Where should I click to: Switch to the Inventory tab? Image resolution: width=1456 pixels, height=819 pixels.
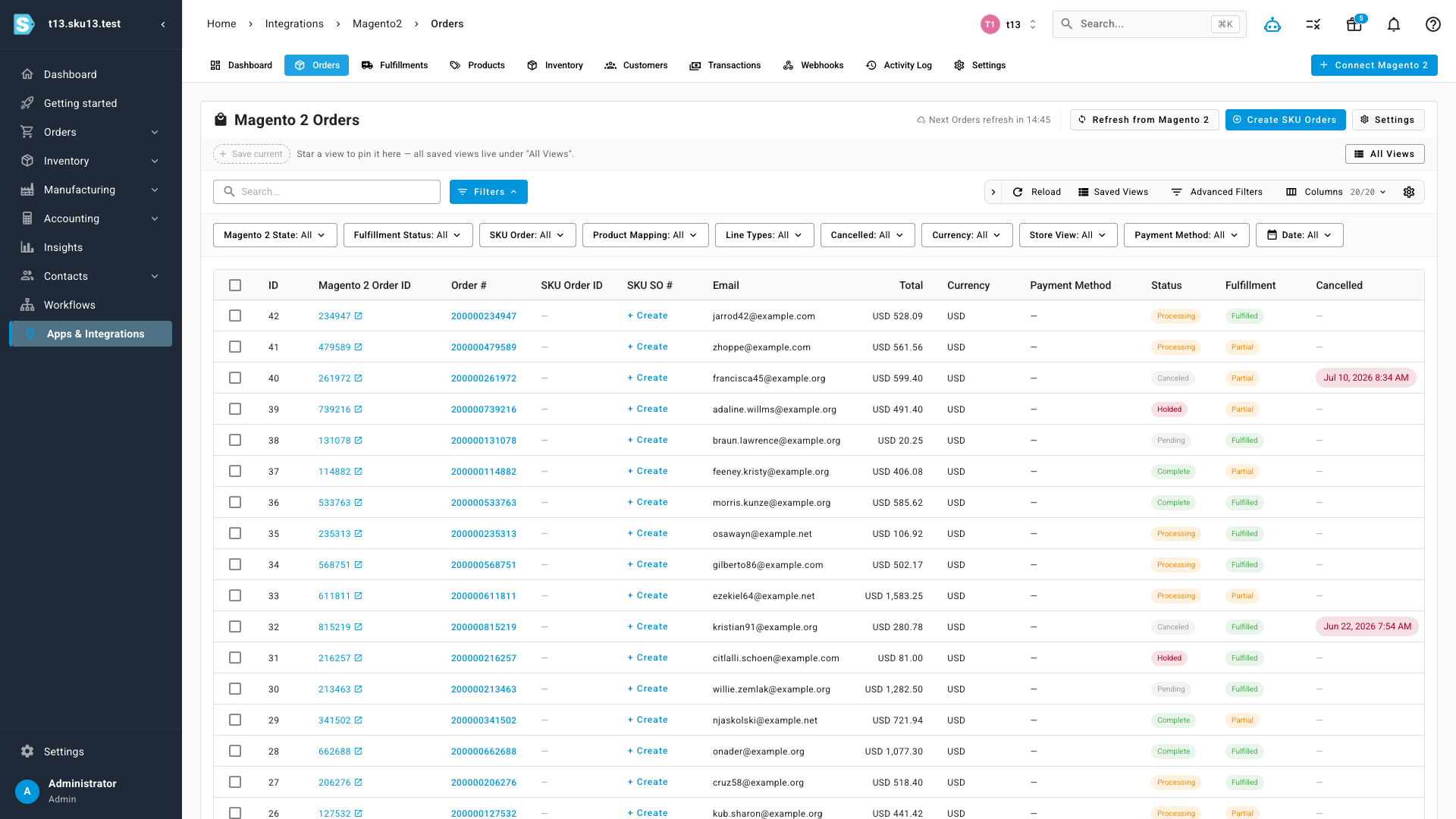[x=555, y=65]
